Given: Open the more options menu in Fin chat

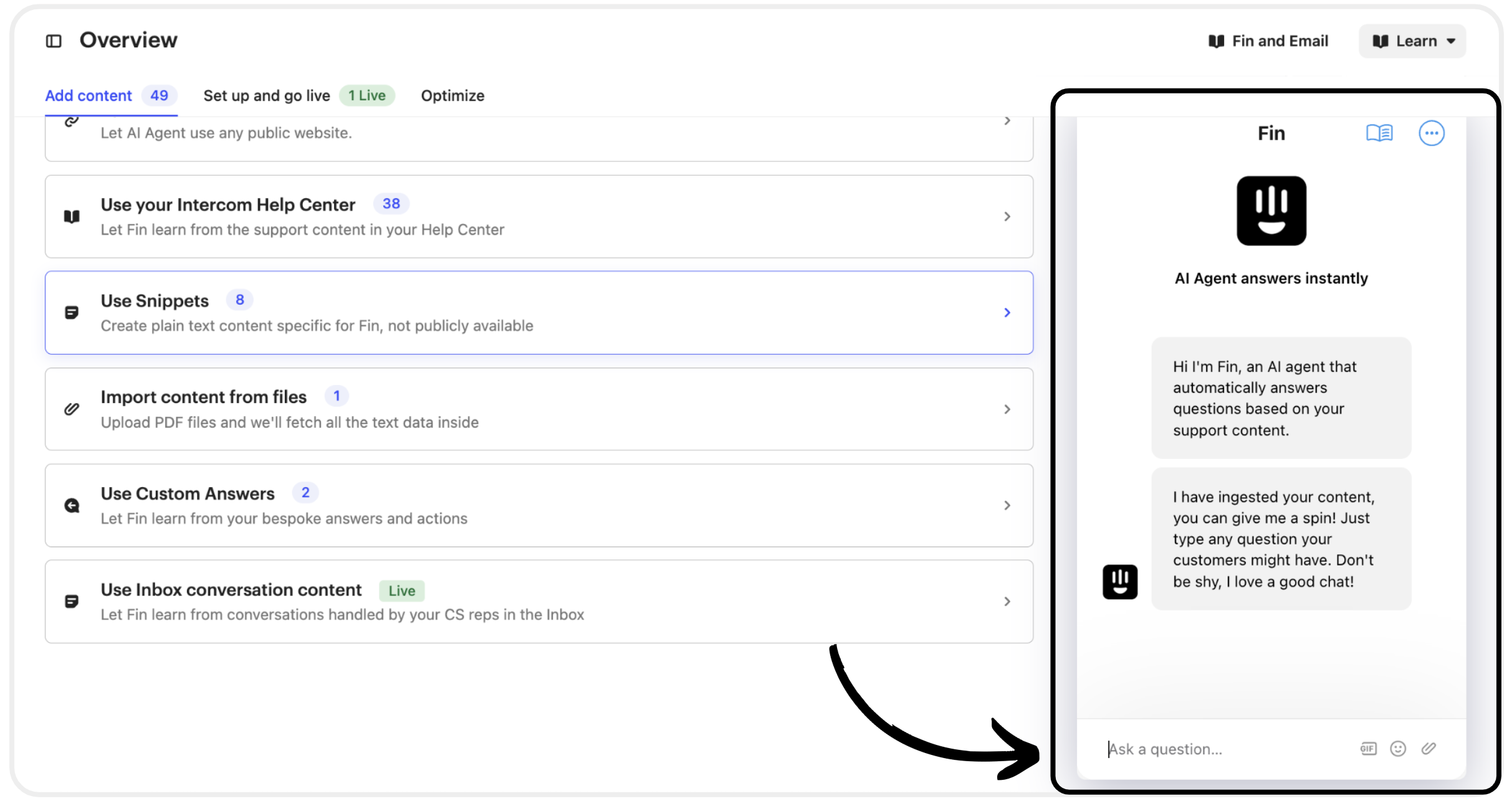Looking at the screenshot, I should 1432,133.
